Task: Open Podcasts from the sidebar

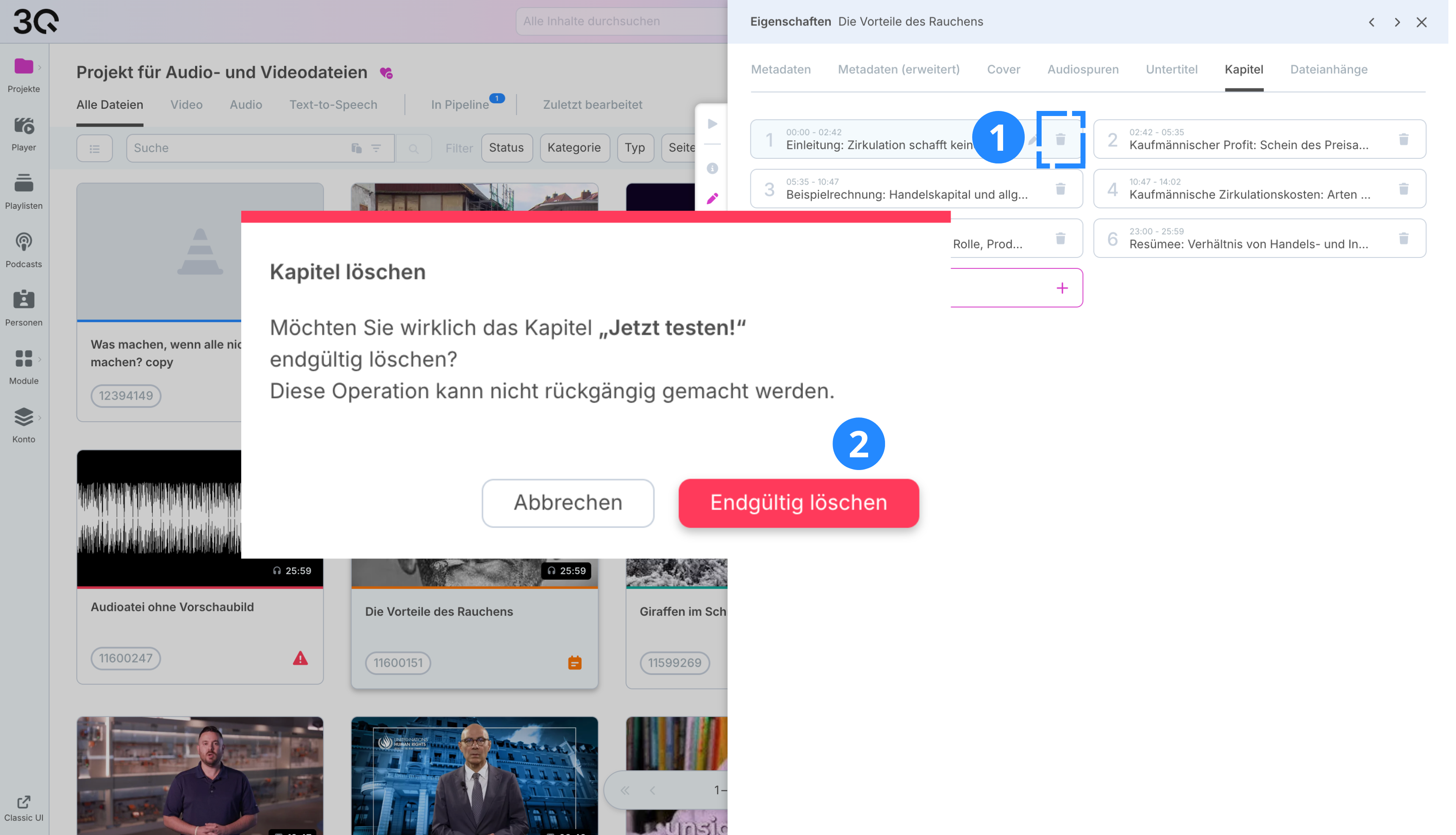Action: tap(24, 251)
